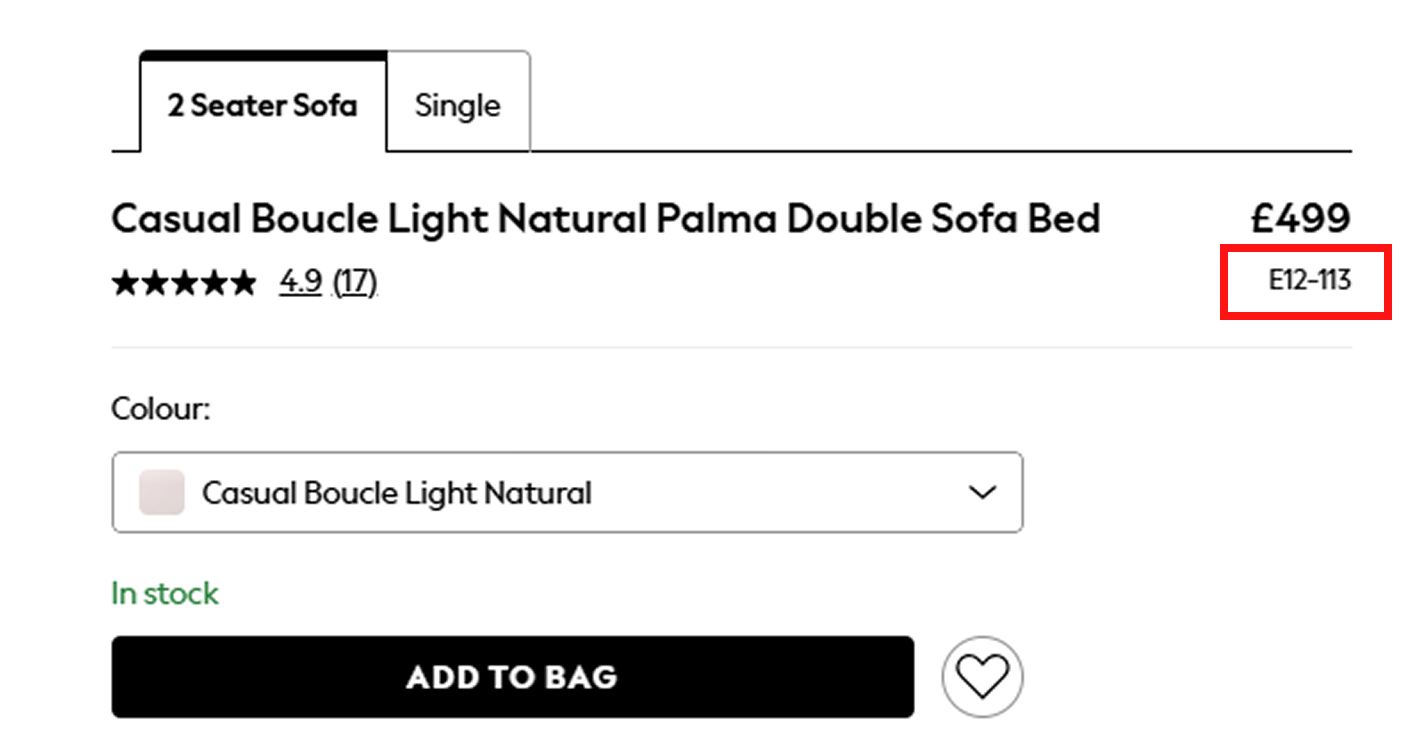Click the down chevron on the colour selector
Image resolution: width=1416 pixels, height=752 pixels.
click(982, 492)
